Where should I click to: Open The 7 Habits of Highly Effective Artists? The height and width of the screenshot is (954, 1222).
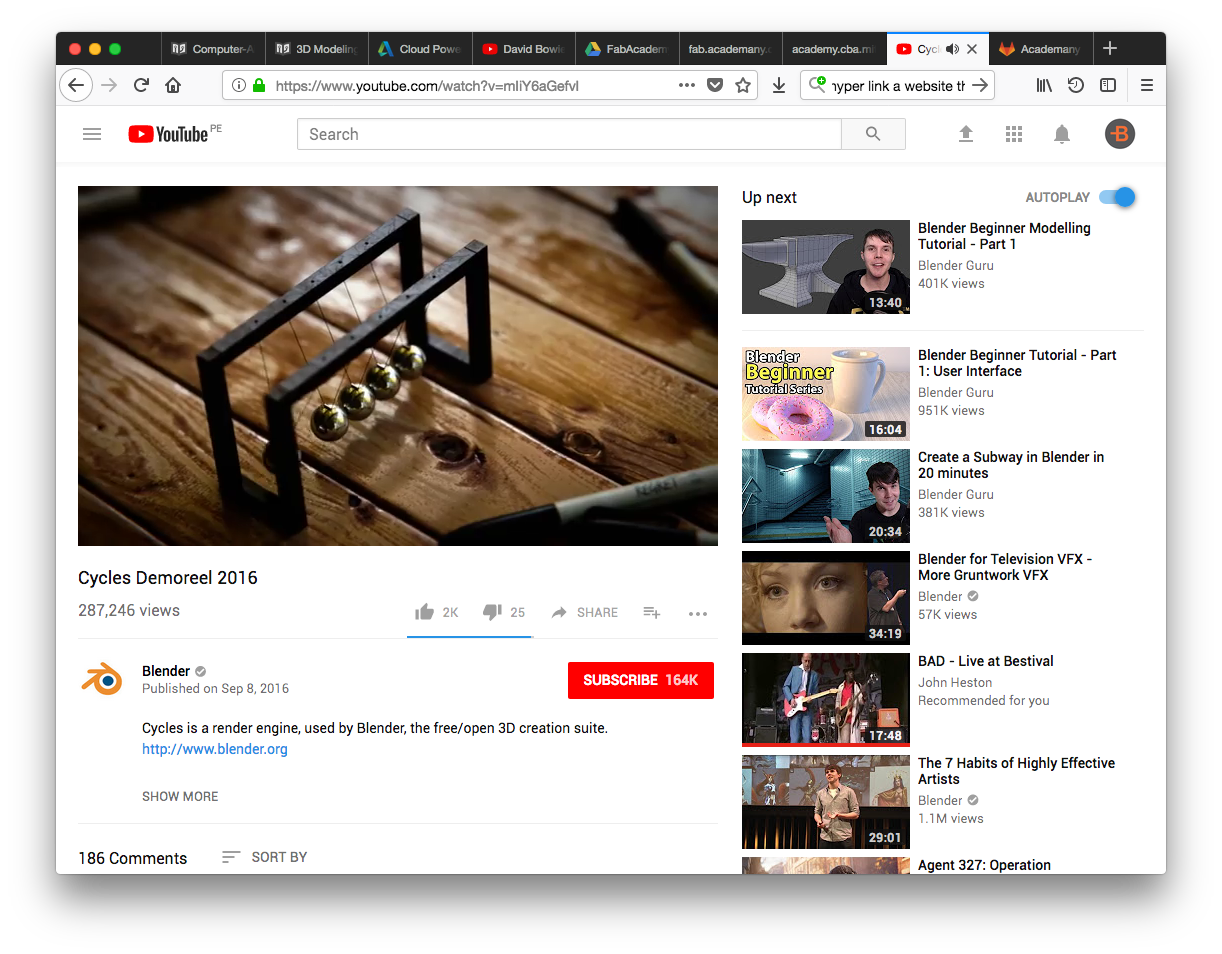(x=1017, y=771)
